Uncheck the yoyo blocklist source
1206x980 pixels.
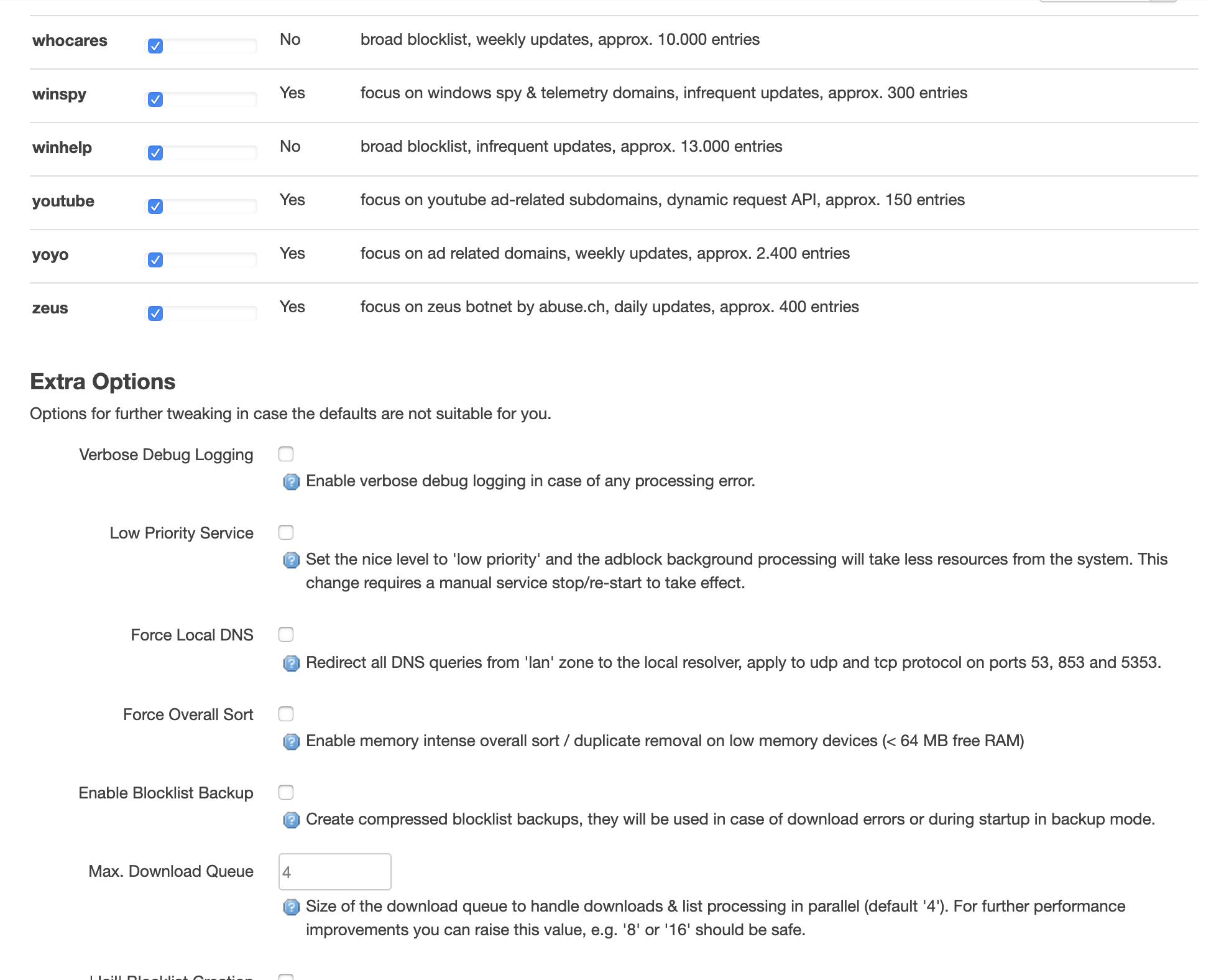coord(155,260)
